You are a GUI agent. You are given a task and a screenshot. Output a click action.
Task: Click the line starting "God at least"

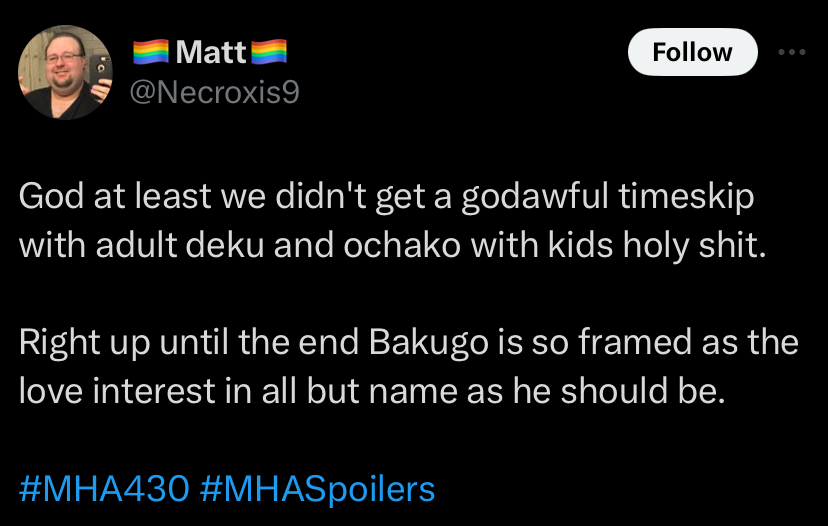tap(387, 196)
